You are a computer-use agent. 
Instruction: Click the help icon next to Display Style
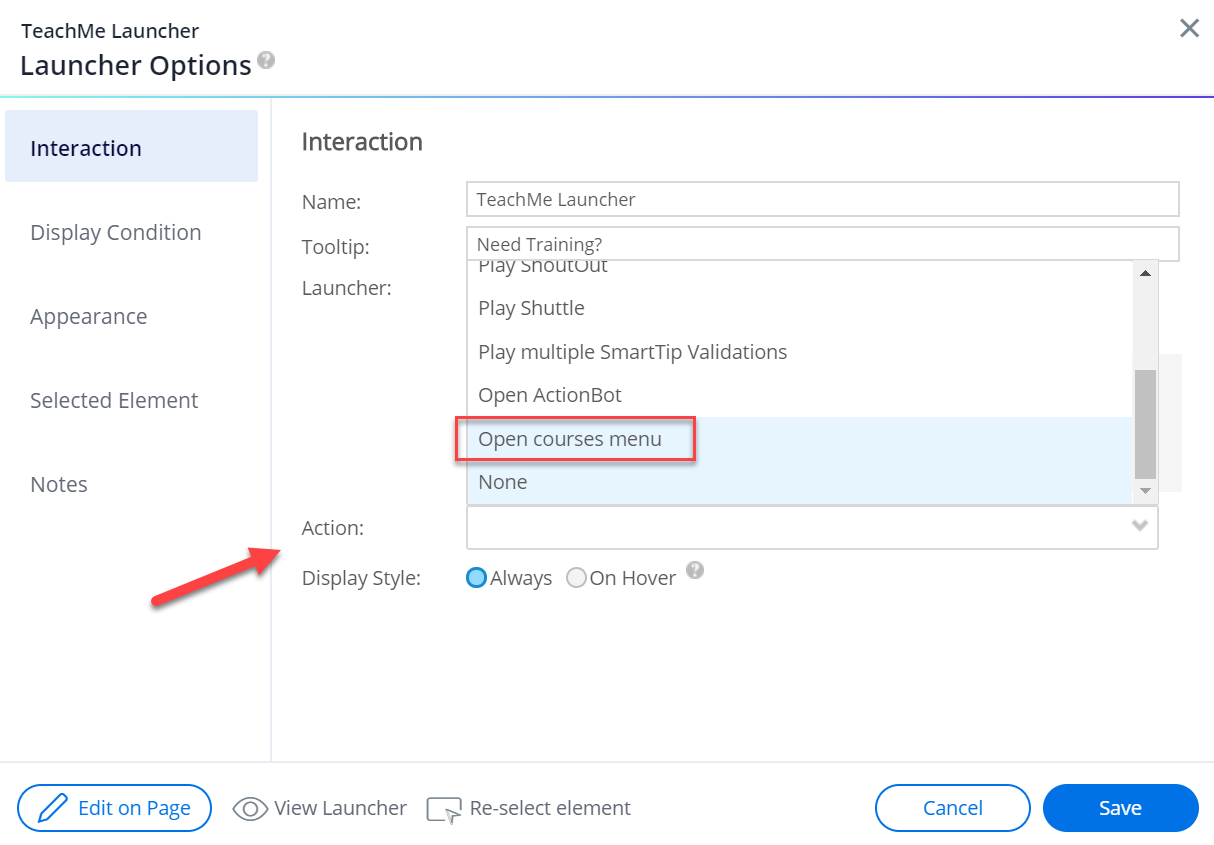pos(694,569)
